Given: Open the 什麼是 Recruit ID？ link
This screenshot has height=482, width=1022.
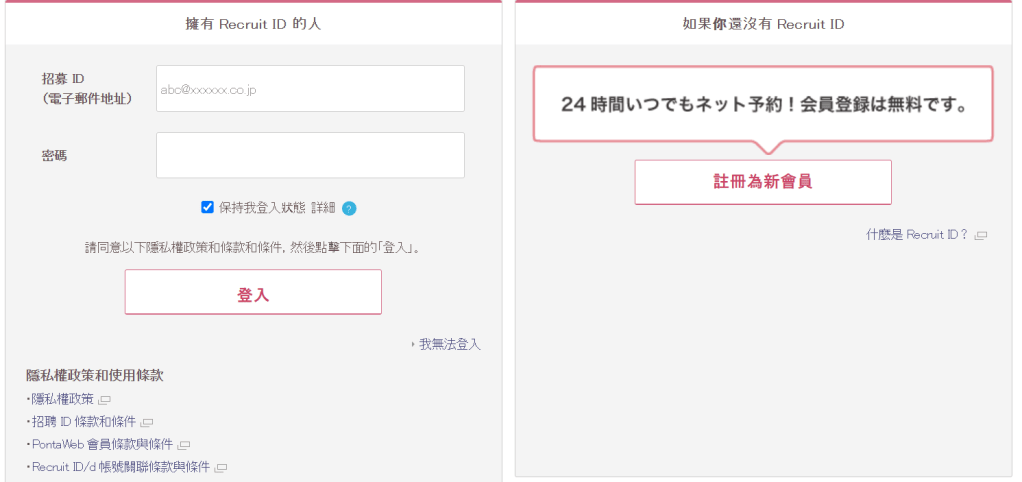Looking at the screenshot, I should 919,235.
